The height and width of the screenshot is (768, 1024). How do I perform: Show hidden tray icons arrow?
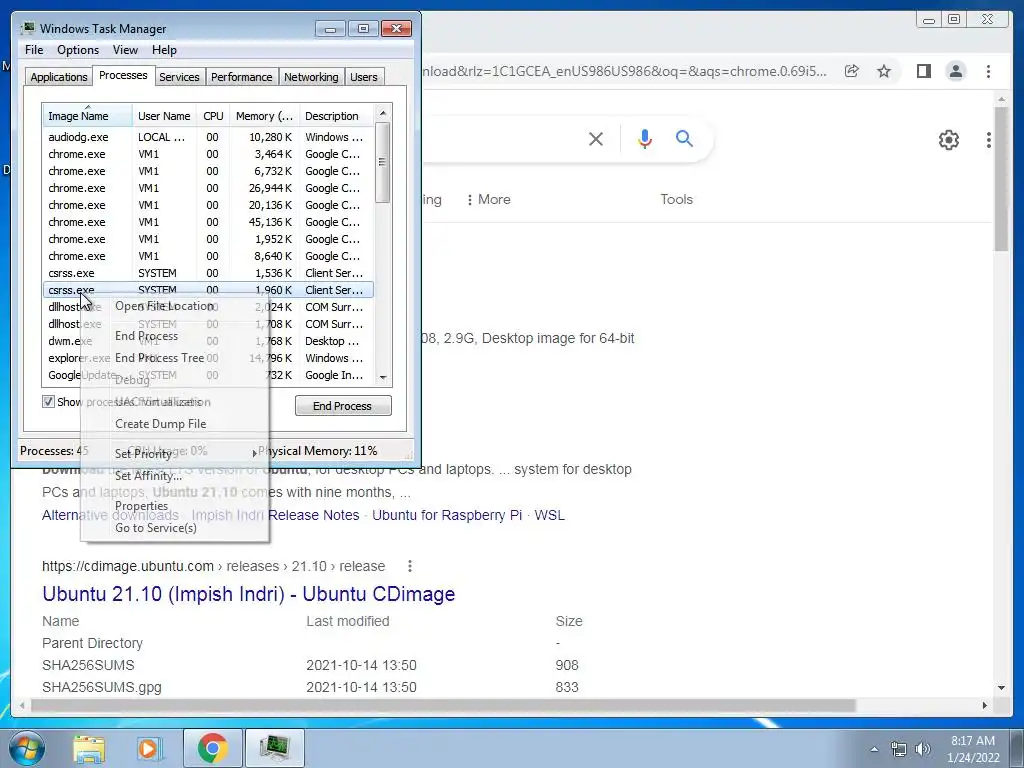(874, 749)
